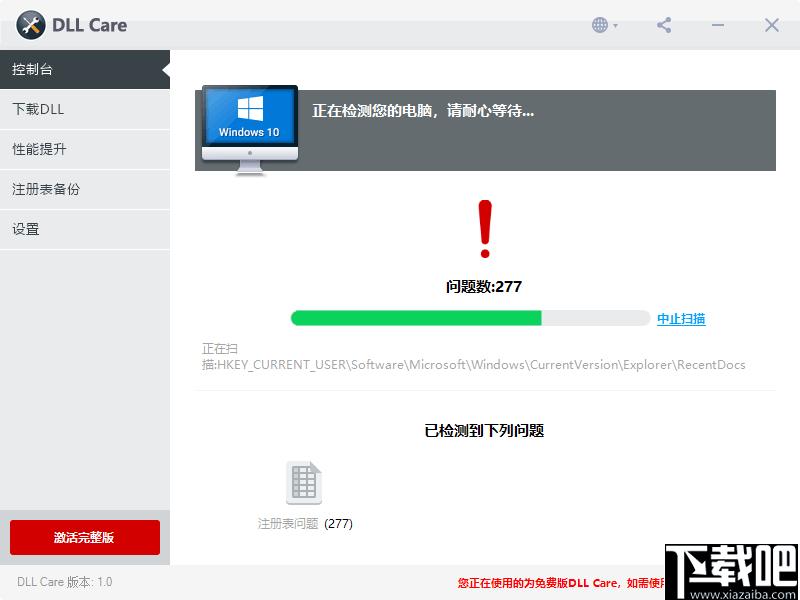Viewport: 800px width, 600px height.
Task: Click the 注册表问题 (277) label
Action: (305, 523)
